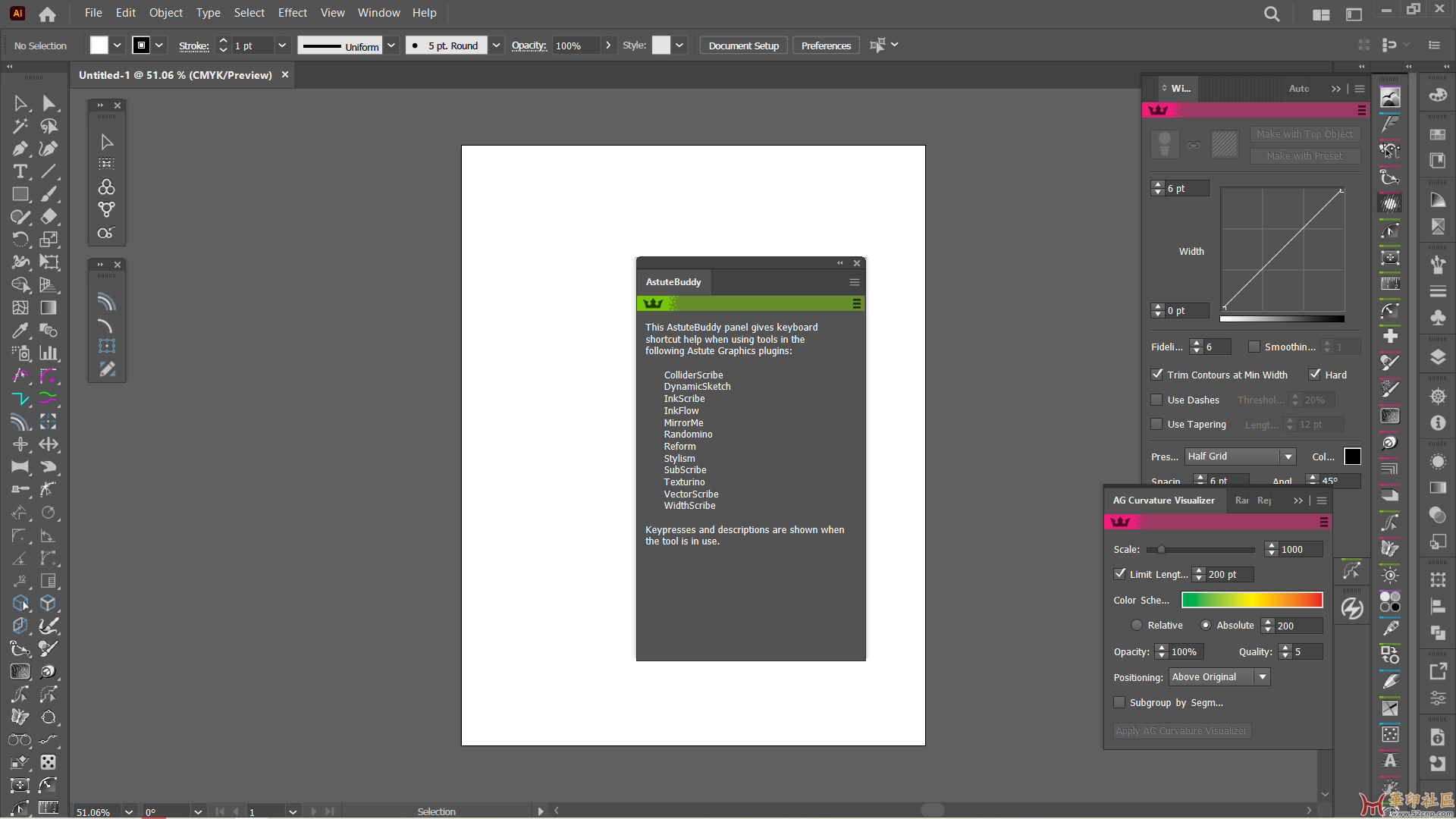Click the lightning bolt icon beside the Curvature panel

[x=1352, y=608]
